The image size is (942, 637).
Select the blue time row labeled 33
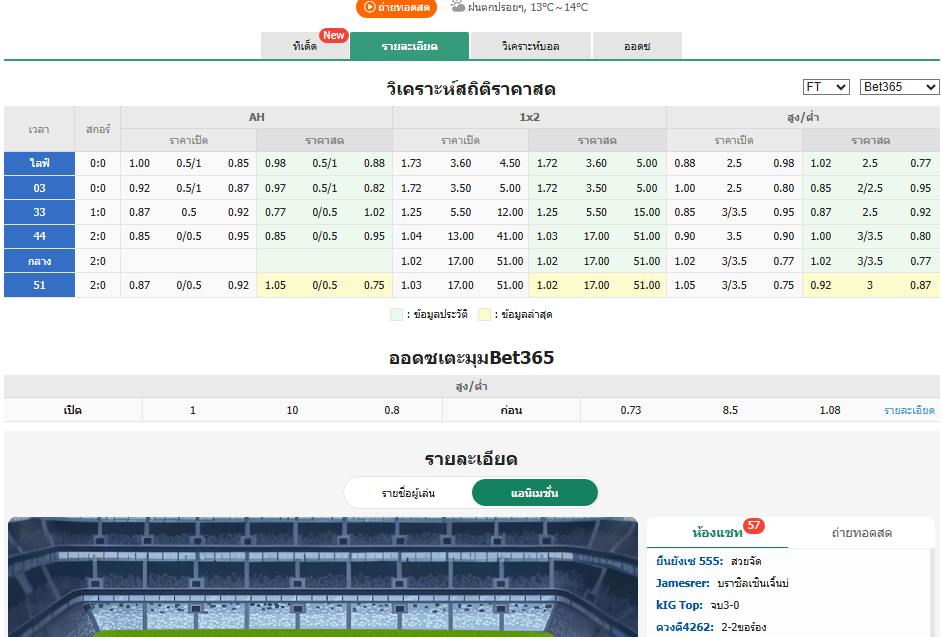click(39, 212)
